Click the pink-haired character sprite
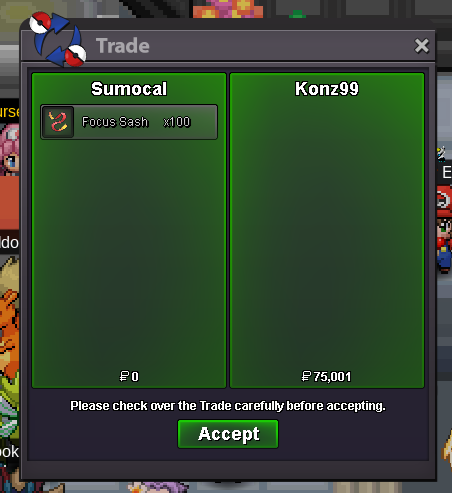 [10, 149]
